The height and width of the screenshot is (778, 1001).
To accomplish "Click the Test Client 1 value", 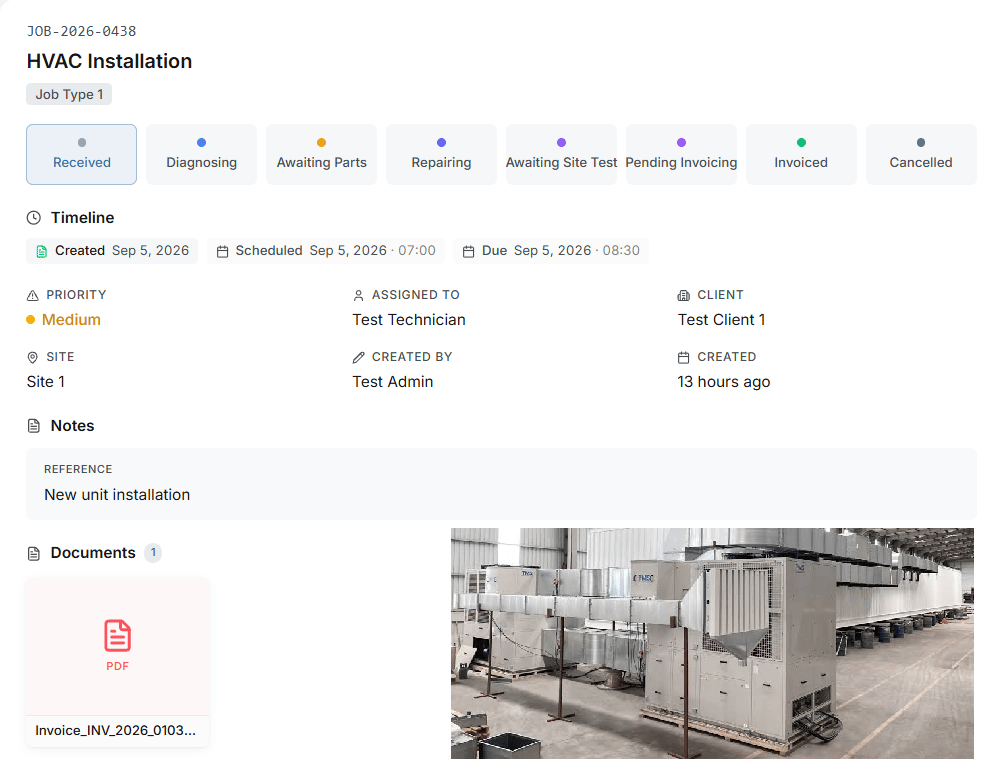I will pos(721,320).
